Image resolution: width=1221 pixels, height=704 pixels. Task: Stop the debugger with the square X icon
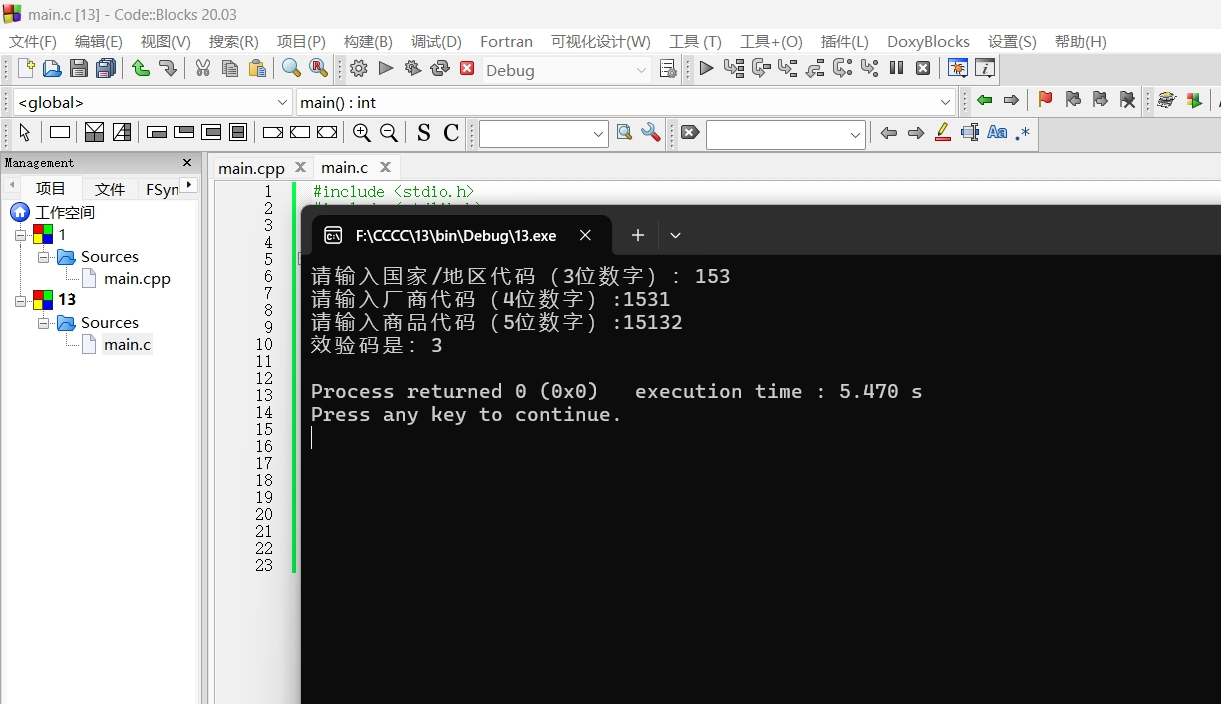923,68
